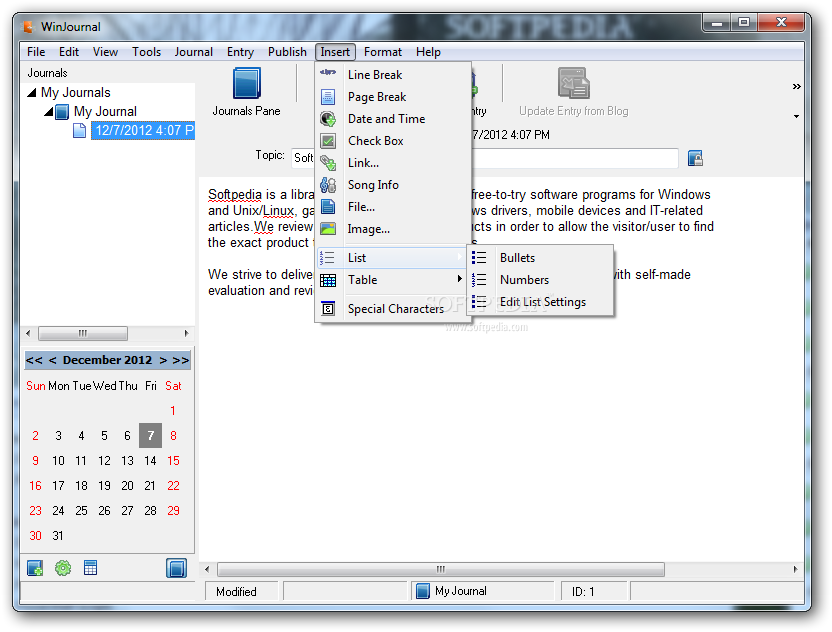
Task: Click the File document icon in menu
Action: 328,207
